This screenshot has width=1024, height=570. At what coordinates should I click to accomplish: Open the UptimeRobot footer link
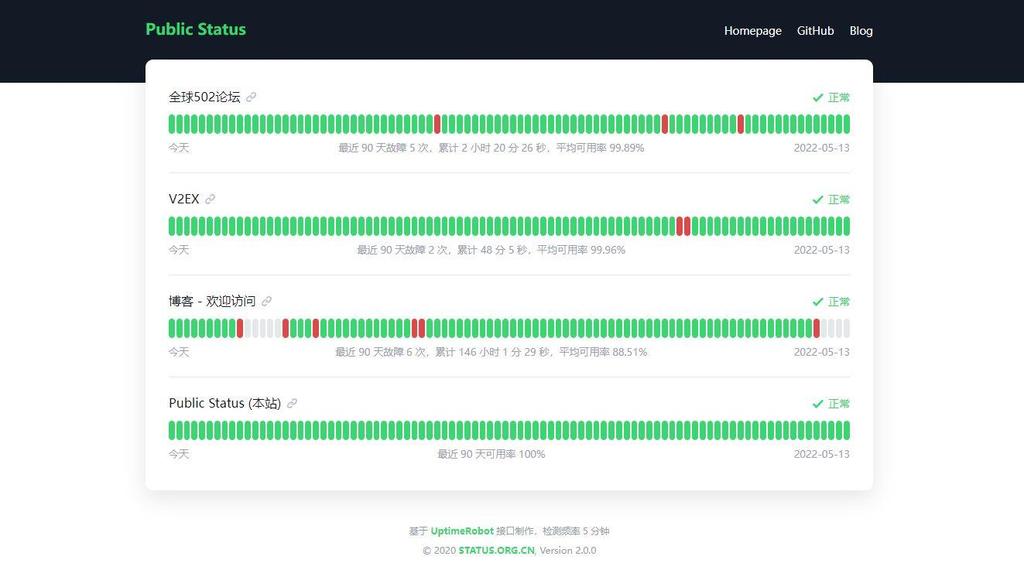(x=461, y=531)
